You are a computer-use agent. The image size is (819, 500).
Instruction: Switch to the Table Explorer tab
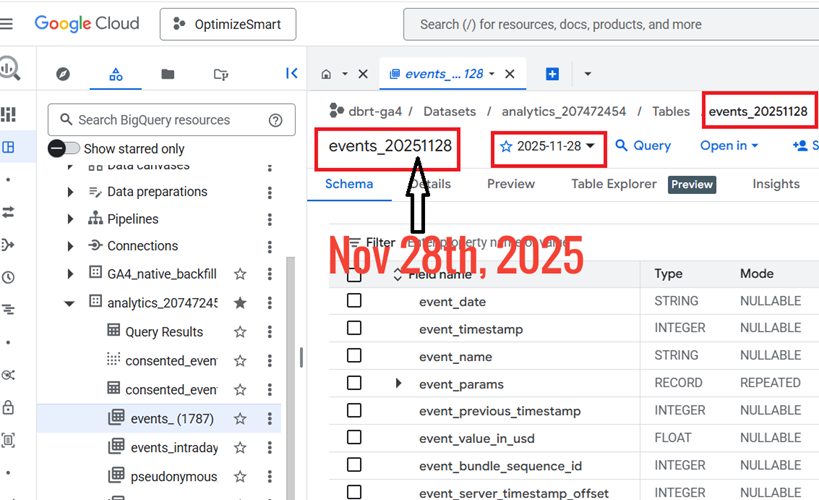pyautogui.click(x=614, y=184)
